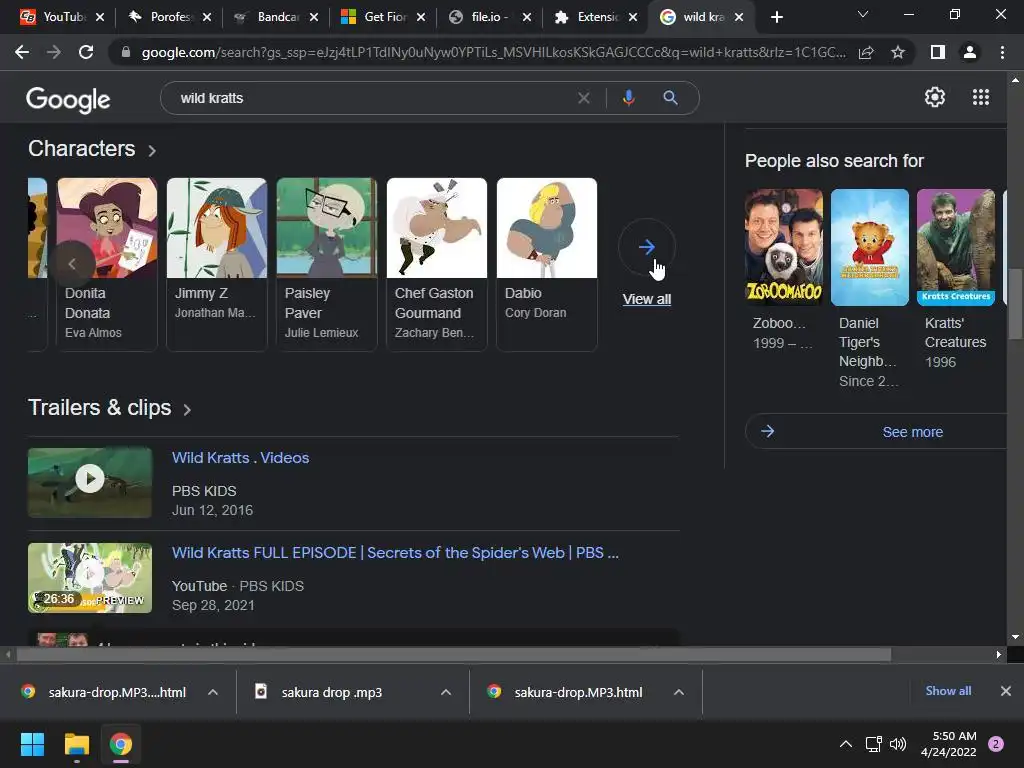
Task: Open the tab search dropdown
Action: [863, 14]
